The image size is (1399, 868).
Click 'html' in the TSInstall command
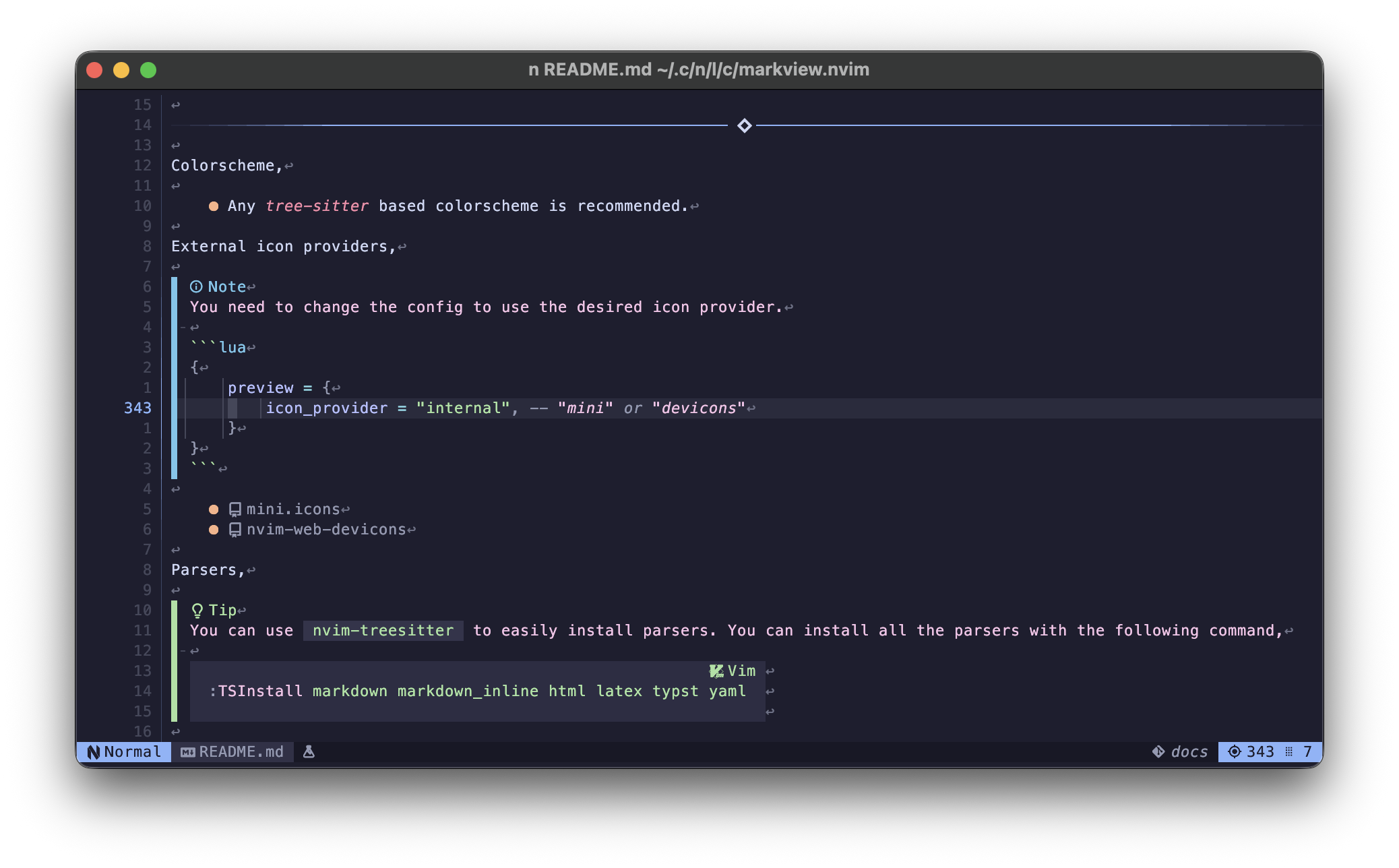[567, 691]
